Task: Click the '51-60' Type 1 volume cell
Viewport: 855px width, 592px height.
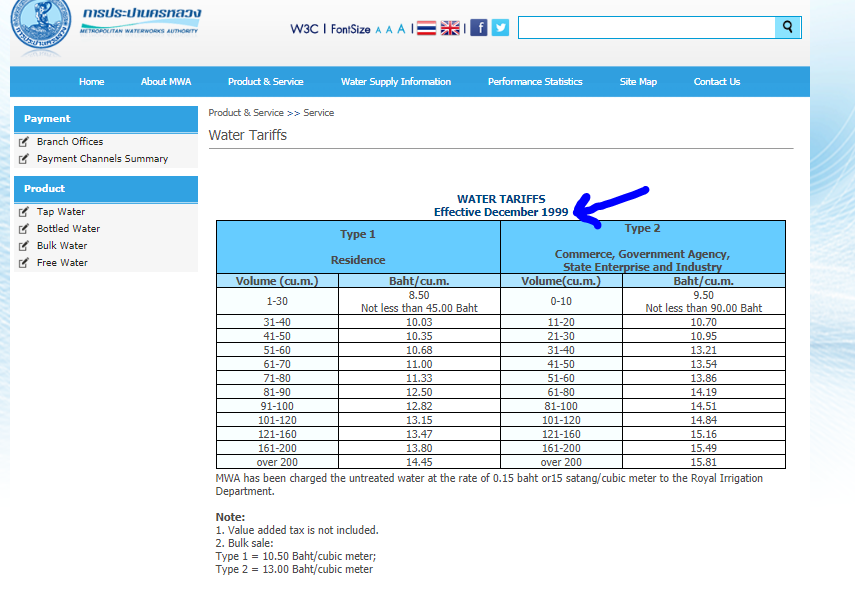Action: point(277,351)
